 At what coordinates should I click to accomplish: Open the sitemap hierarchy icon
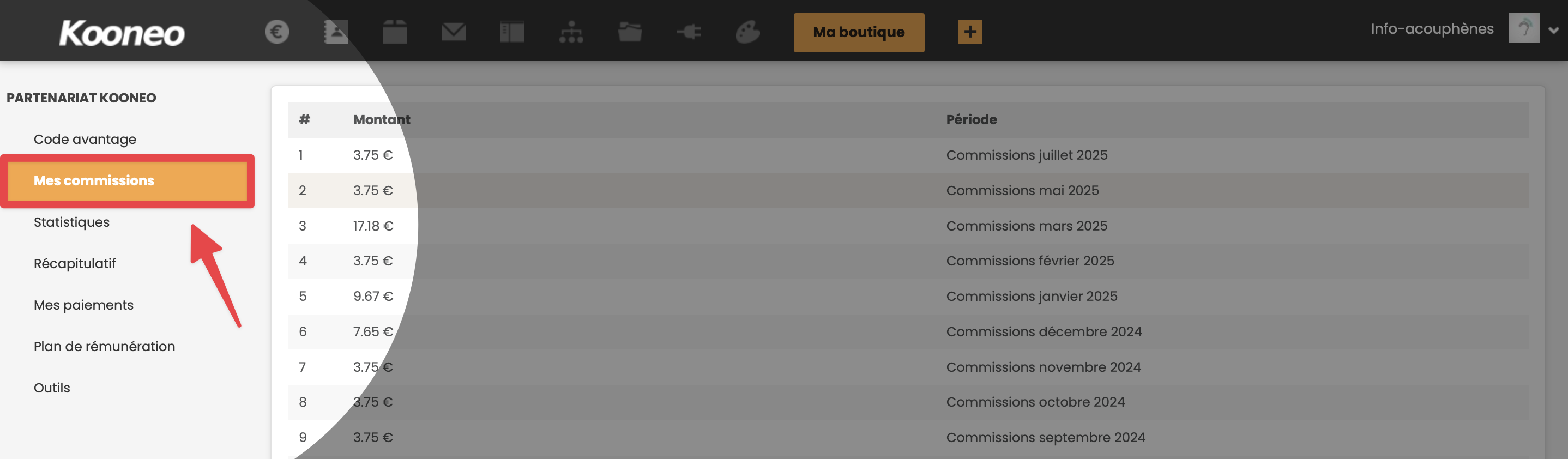[x=571, y=32]
